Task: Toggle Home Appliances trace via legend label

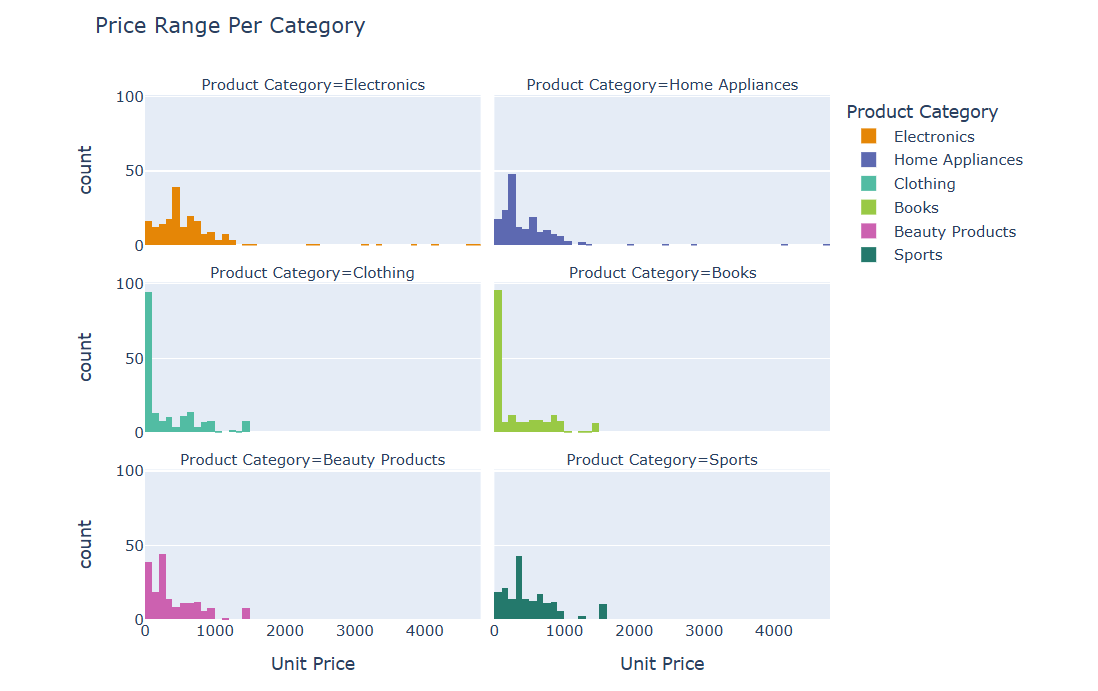Action: [957, 160]
